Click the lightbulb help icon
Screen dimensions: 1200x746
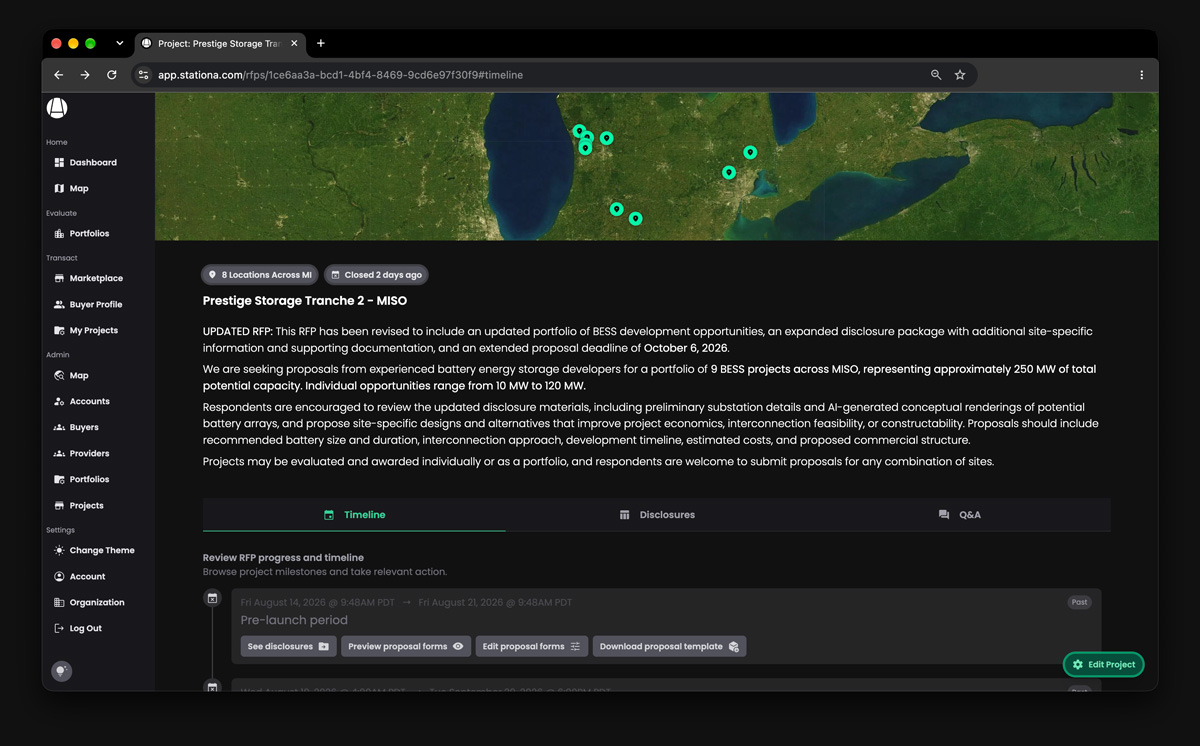point(62,671)
